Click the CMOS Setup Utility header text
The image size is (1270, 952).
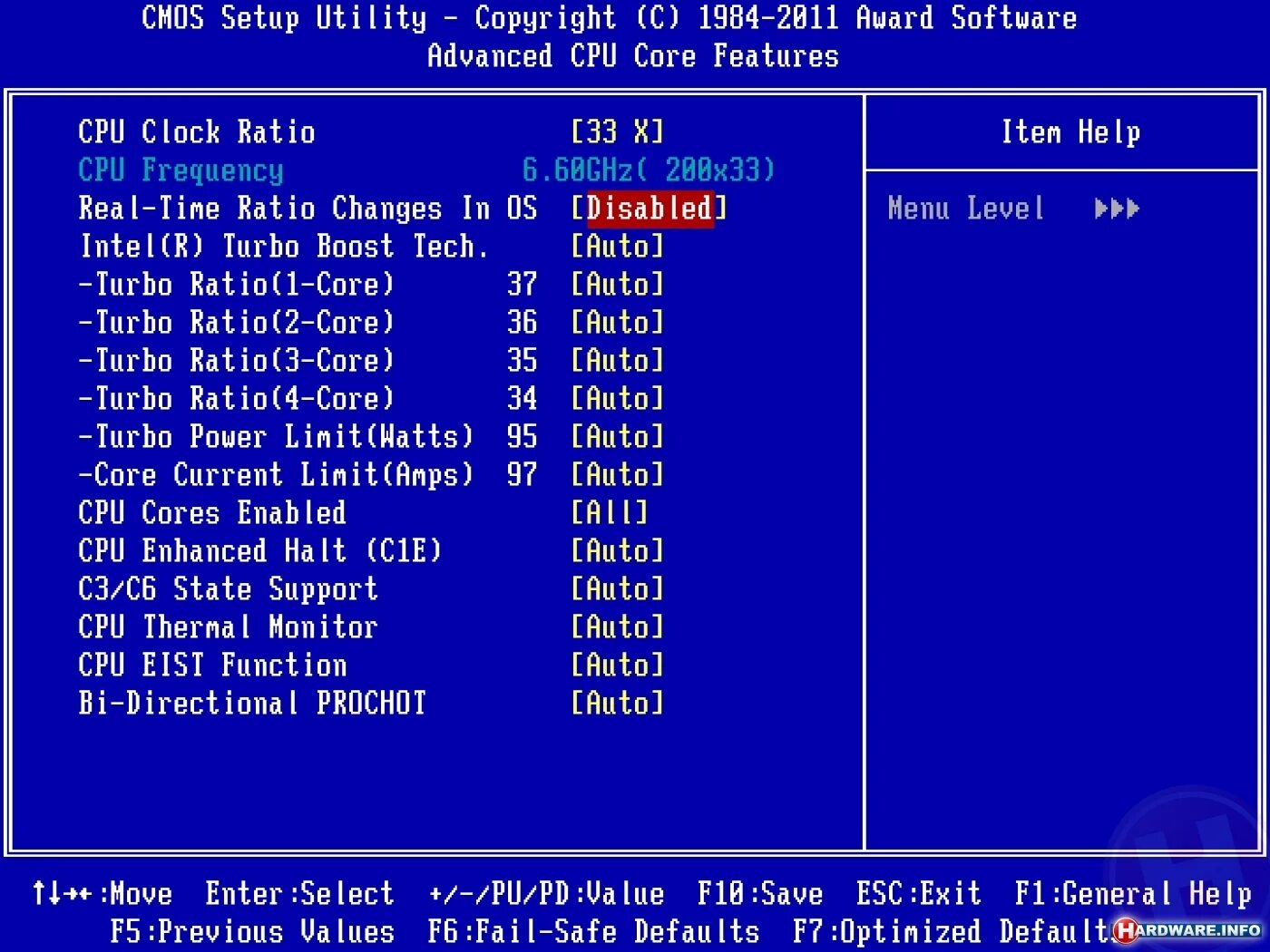click(x=610, y=18)
